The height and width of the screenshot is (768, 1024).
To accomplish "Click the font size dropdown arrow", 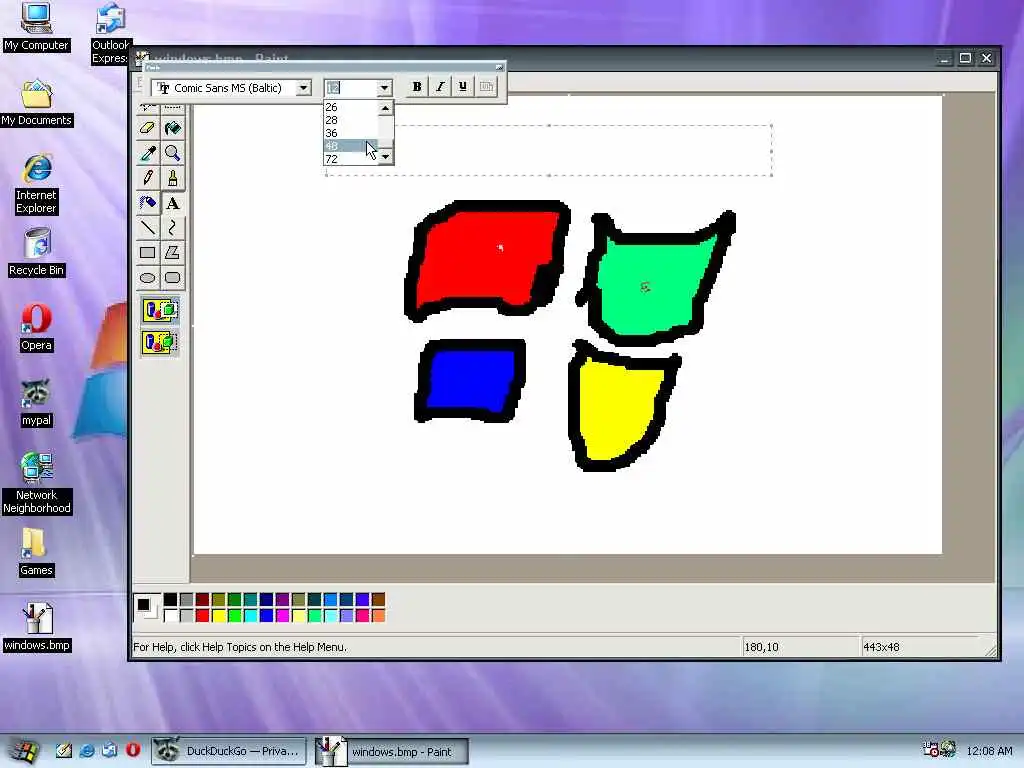I will tap(384, 88).
